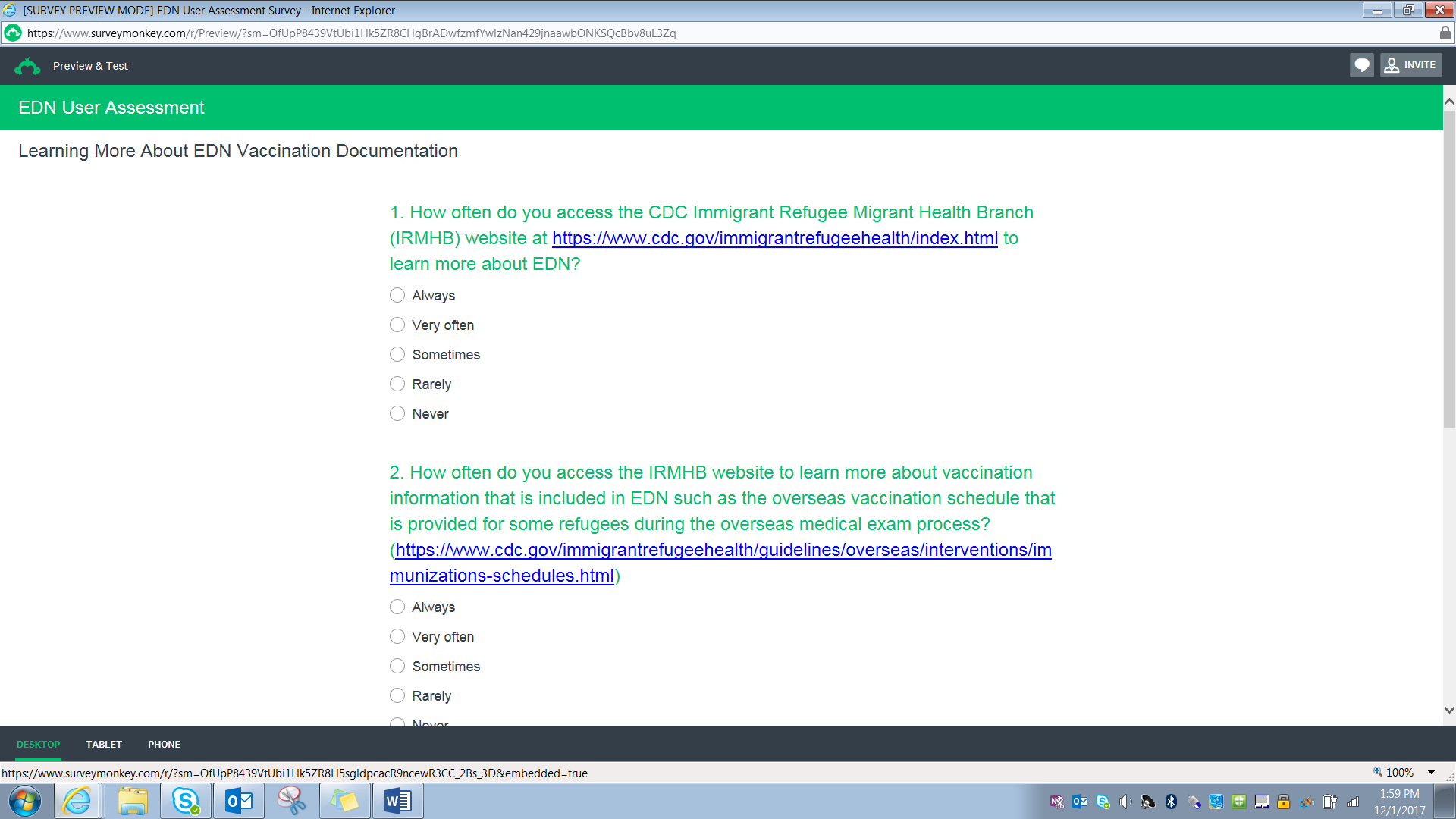The image size is (1456, 819).
Task: Select Always for question 1
Action: click(x=397, y=295)
